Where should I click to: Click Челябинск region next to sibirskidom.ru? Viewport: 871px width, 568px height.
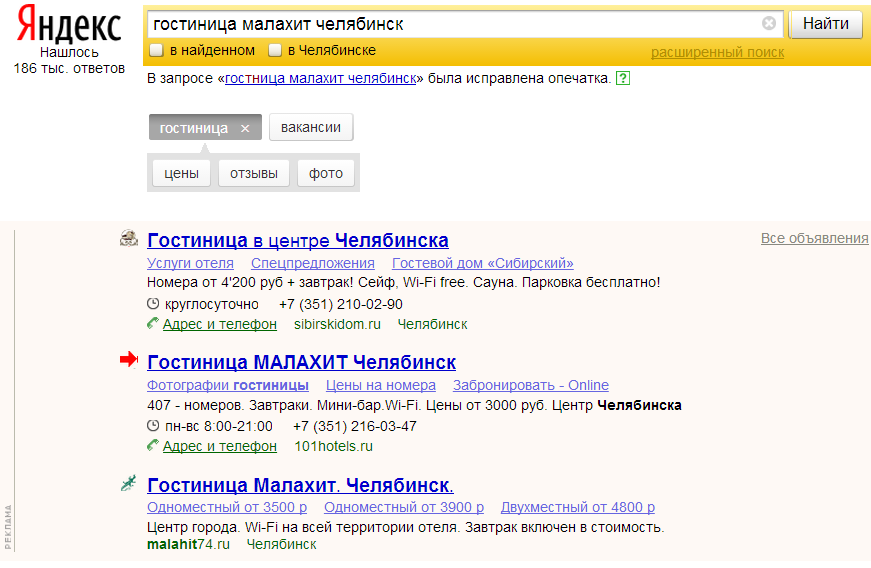click(433, 324)
